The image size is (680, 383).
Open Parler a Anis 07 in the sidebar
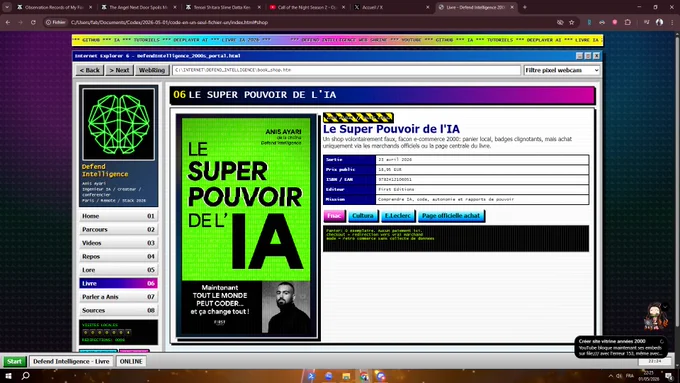(x=118, y=297)
